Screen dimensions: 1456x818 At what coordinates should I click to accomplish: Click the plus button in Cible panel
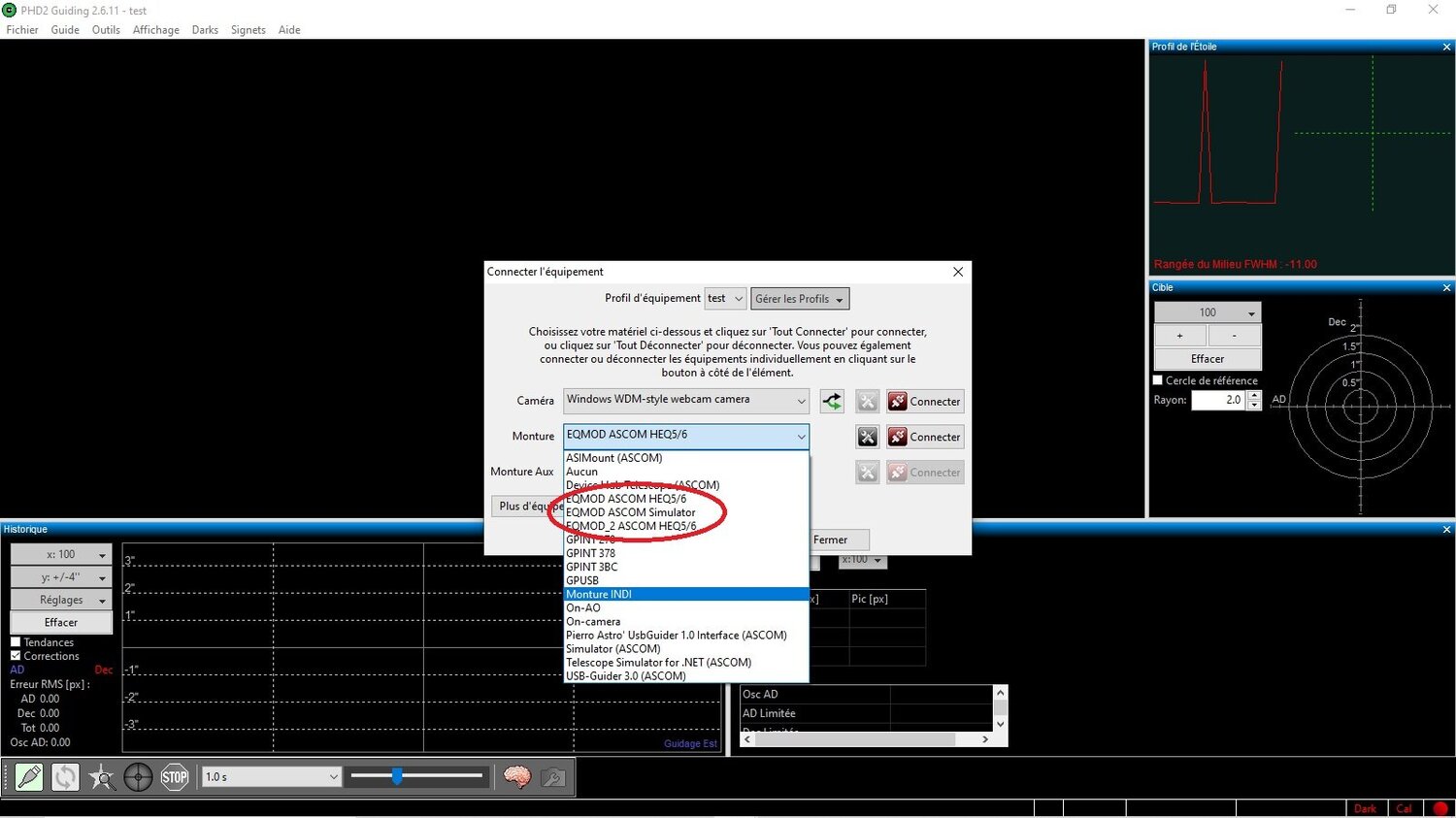(x=1180, y=336)
